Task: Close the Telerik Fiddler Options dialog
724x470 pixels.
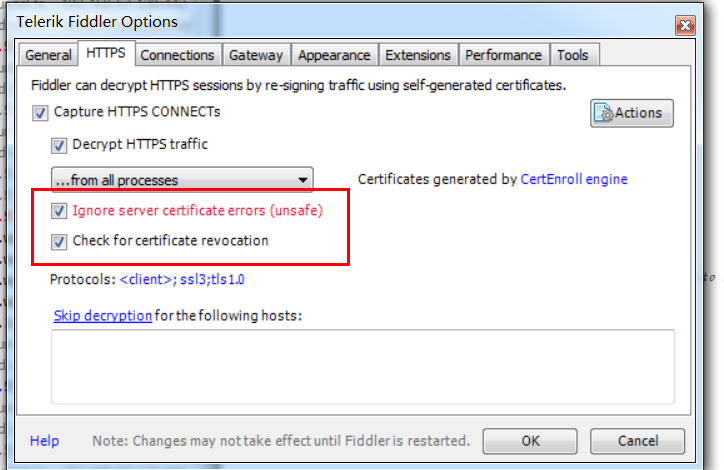Action: pyautogui.click(x=685, y=25)
